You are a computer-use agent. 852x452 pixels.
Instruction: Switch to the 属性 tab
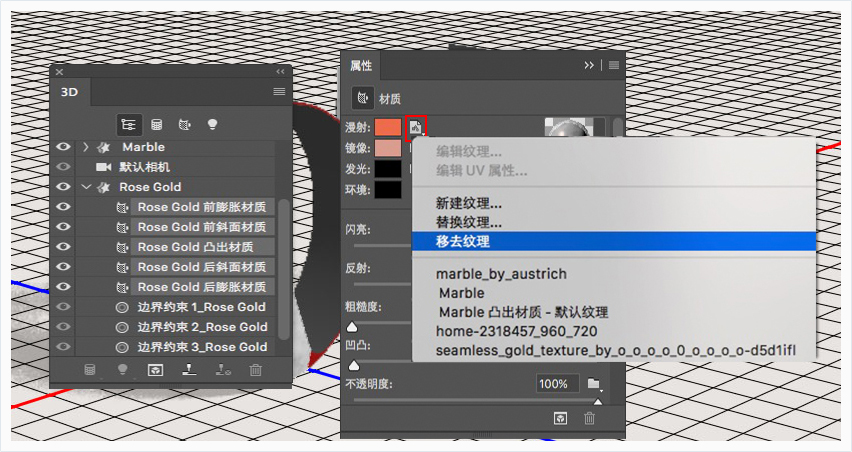click(x=361, y=66)
